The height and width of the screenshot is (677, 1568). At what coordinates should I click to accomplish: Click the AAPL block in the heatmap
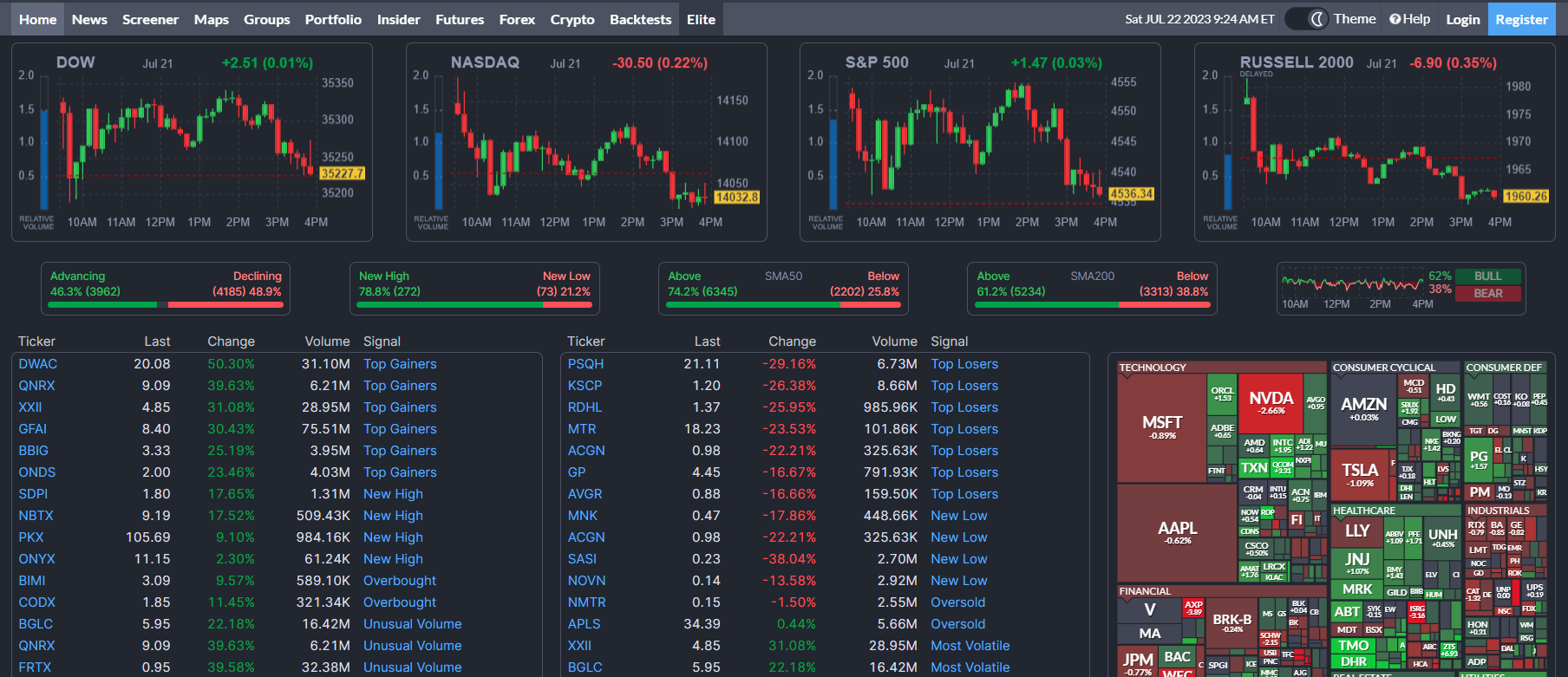pyautogui.click(x=1177, y=532)
